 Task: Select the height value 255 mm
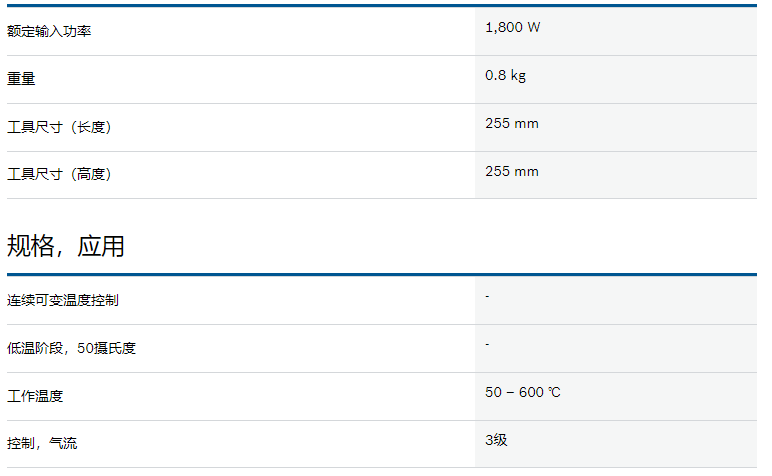512,171
